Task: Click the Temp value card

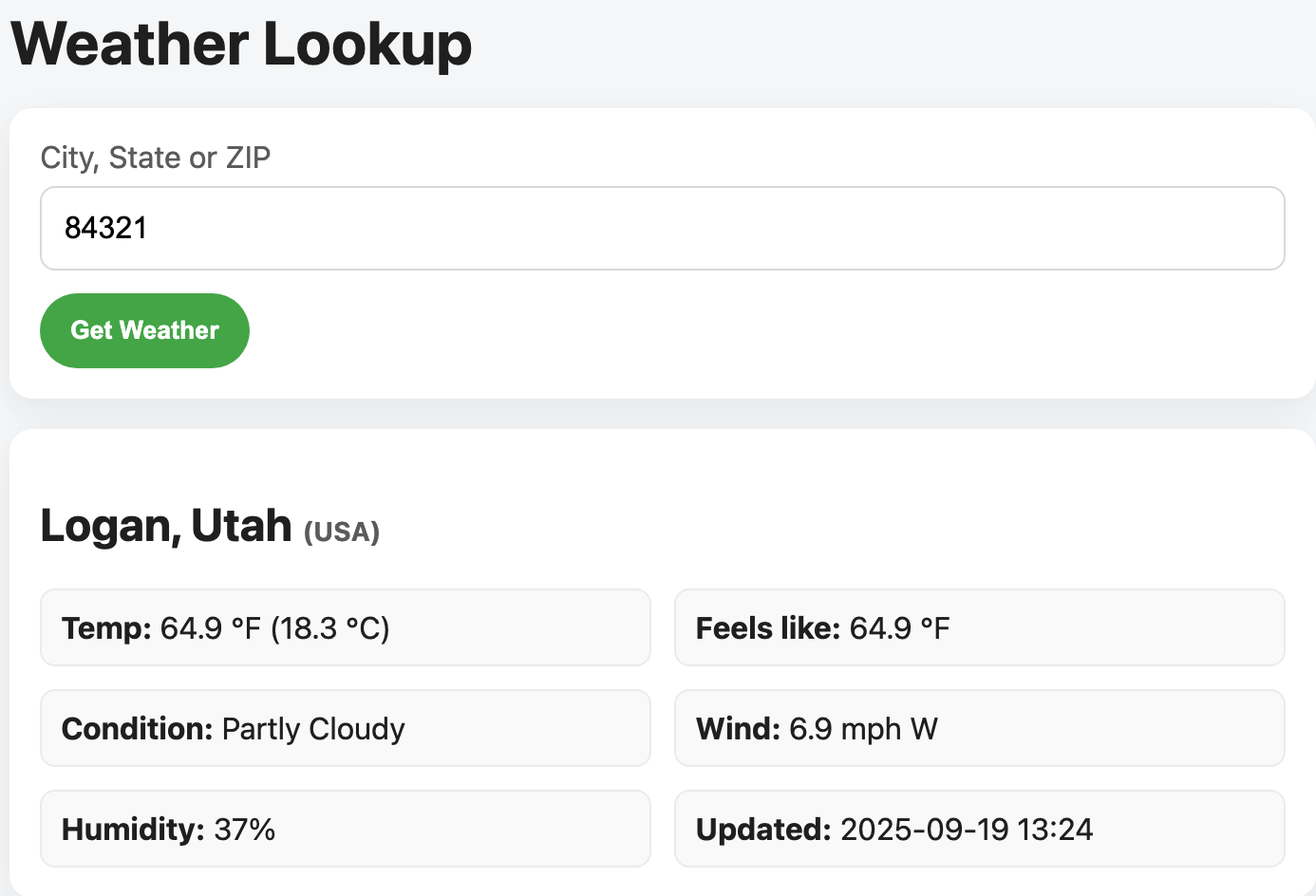Action: [x=345, y=627]
